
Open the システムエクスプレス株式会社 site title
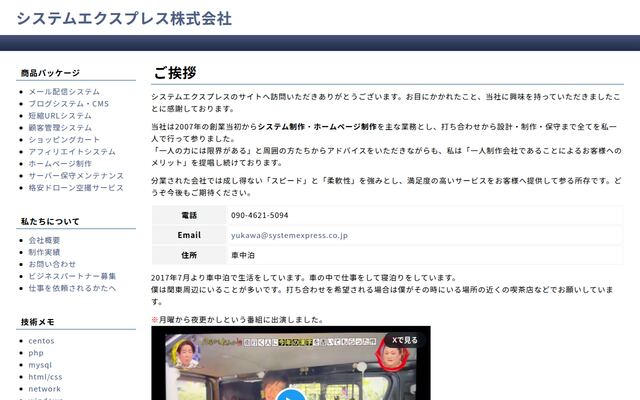click(x=124, y=19)
